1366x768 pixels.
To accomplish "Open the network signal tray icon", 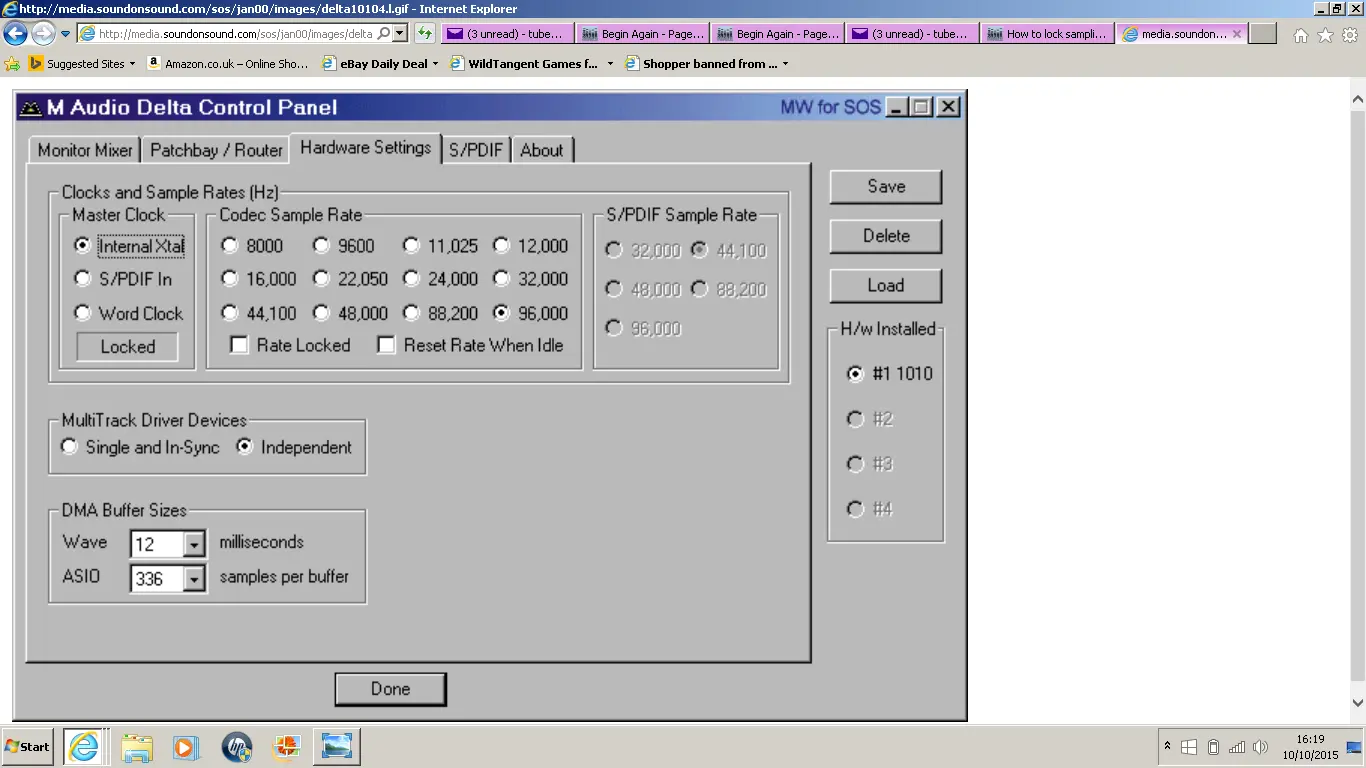I will point(1237,747).
